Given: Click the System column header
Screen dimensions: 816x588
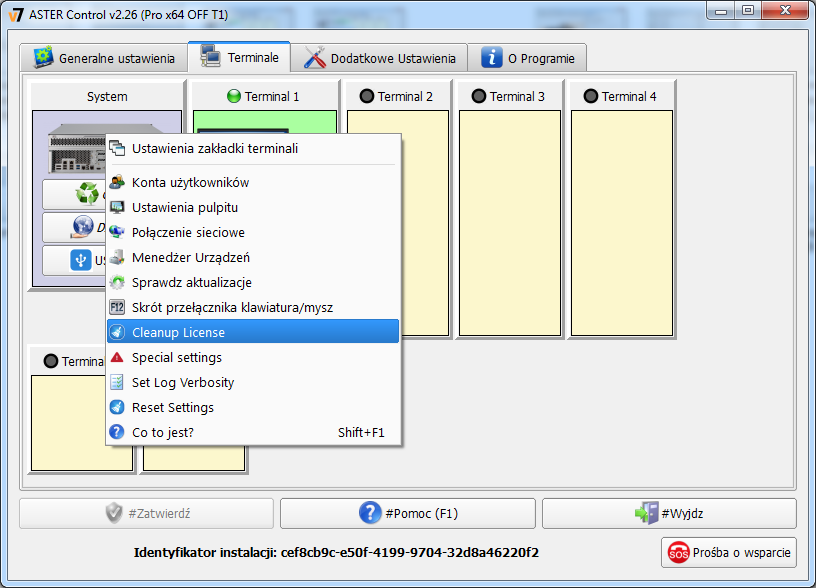Looking at the screenshot, I should click(107, 96).
